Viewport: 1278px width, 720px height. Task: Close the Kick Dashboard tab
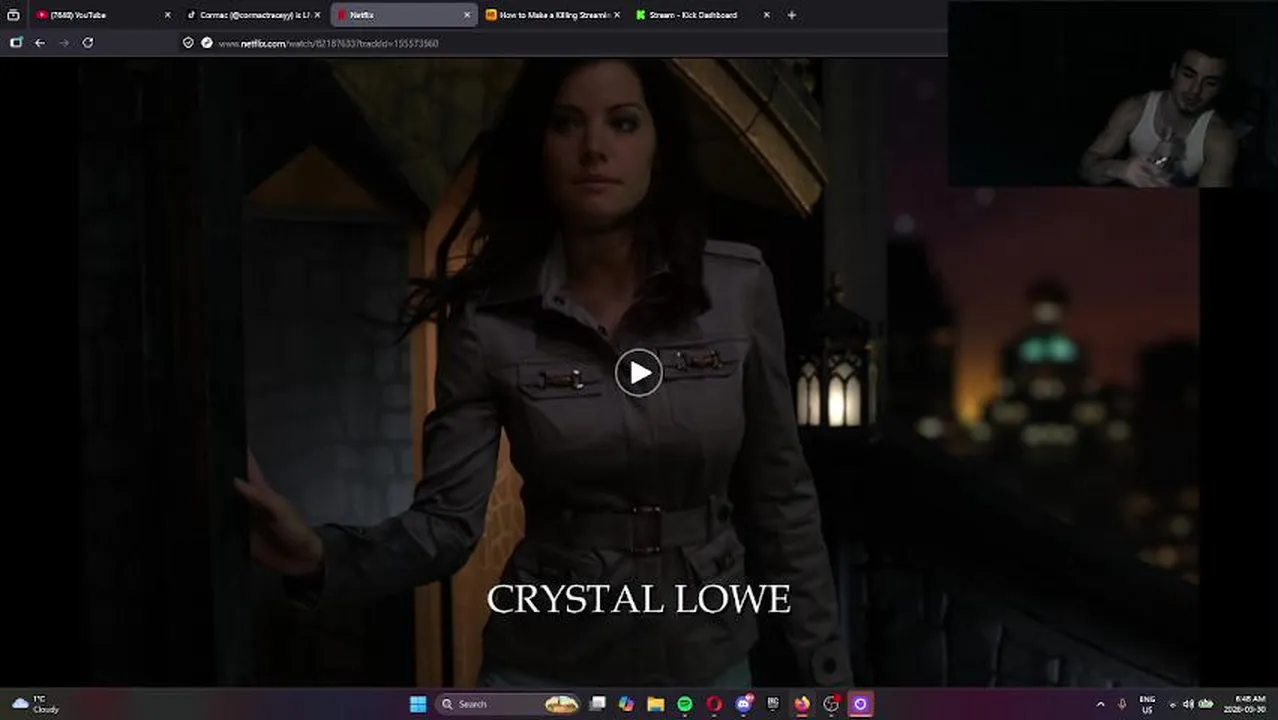pyautogui.click(x=767, y=15)
